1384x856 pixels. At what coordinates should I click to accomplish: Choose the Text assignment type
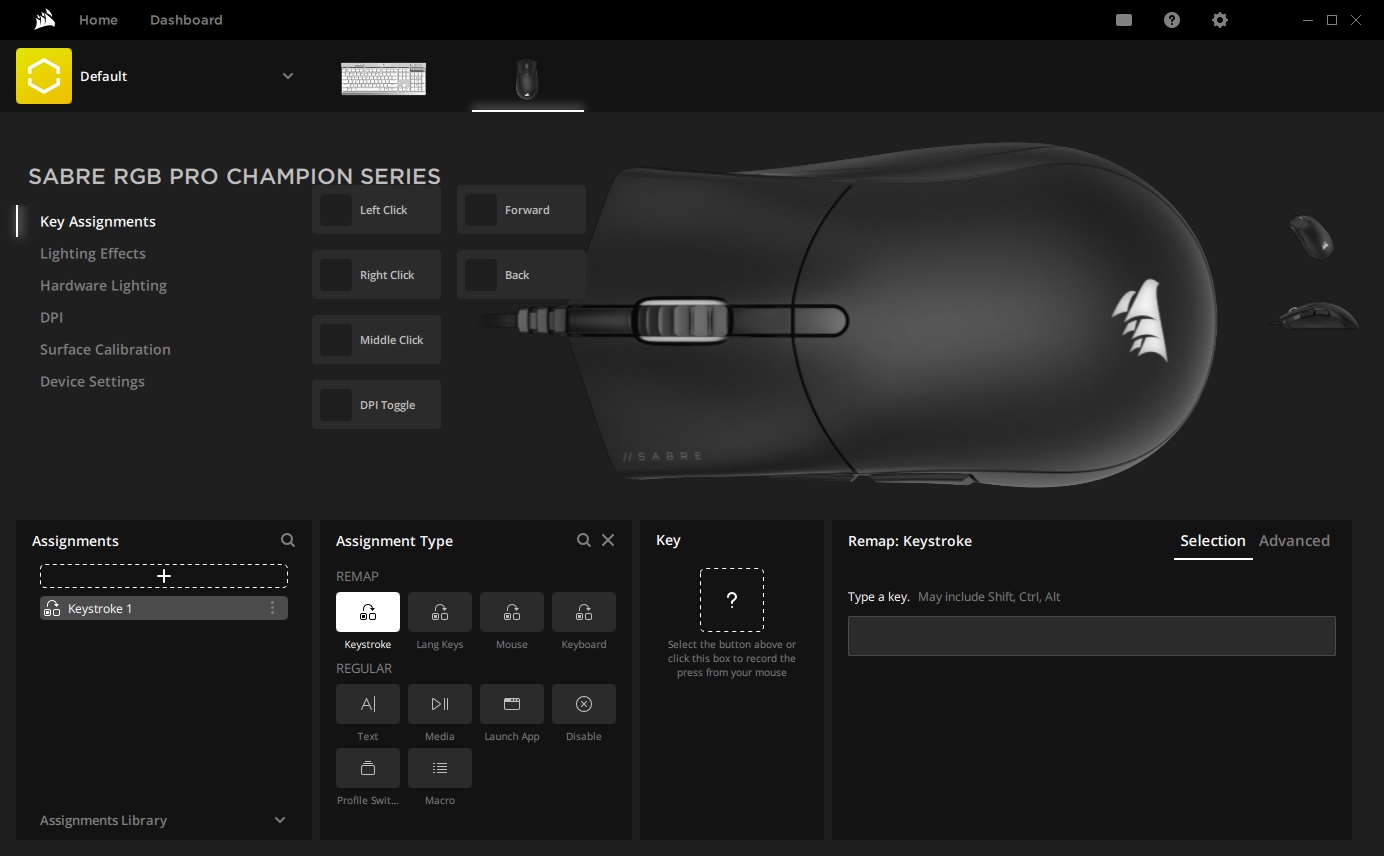point(368,704)
